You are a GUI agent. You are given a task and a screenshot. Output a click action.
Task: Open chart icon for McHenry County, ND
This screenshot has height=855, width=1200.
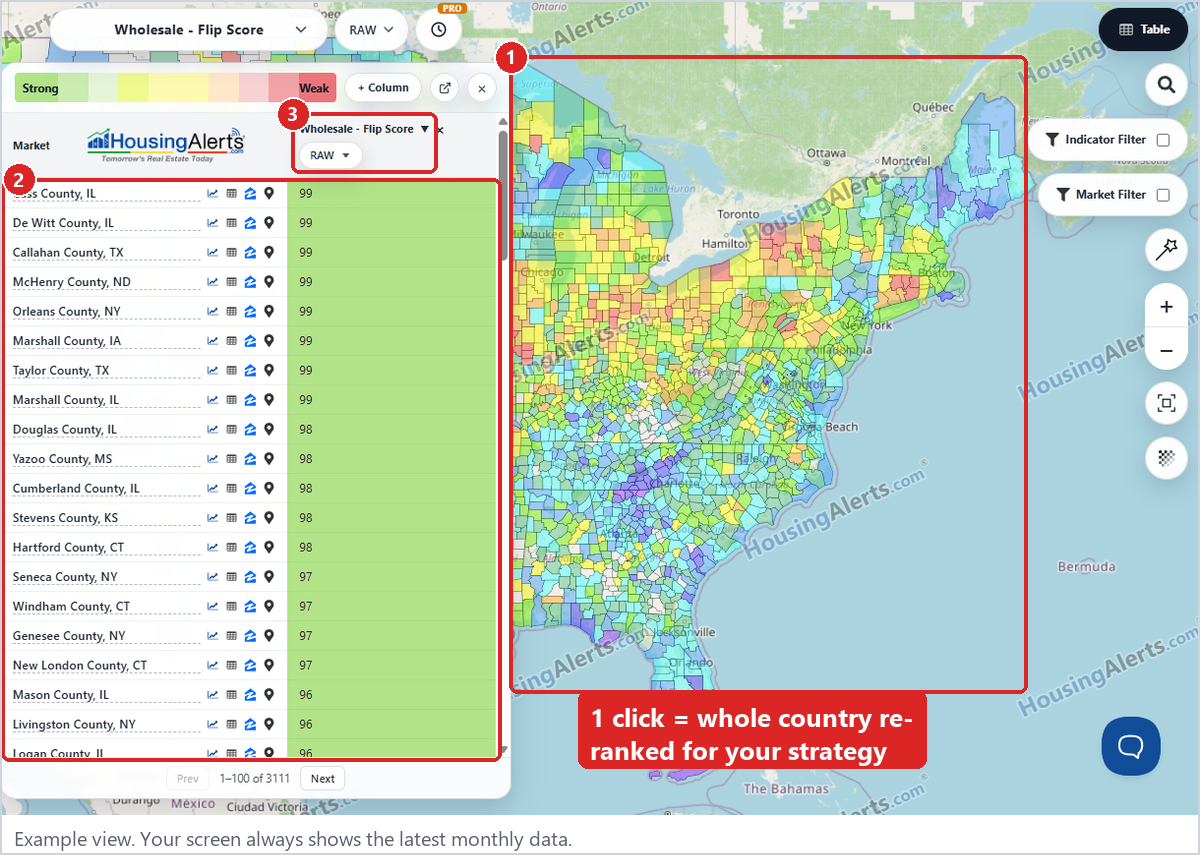coord(213,282)
